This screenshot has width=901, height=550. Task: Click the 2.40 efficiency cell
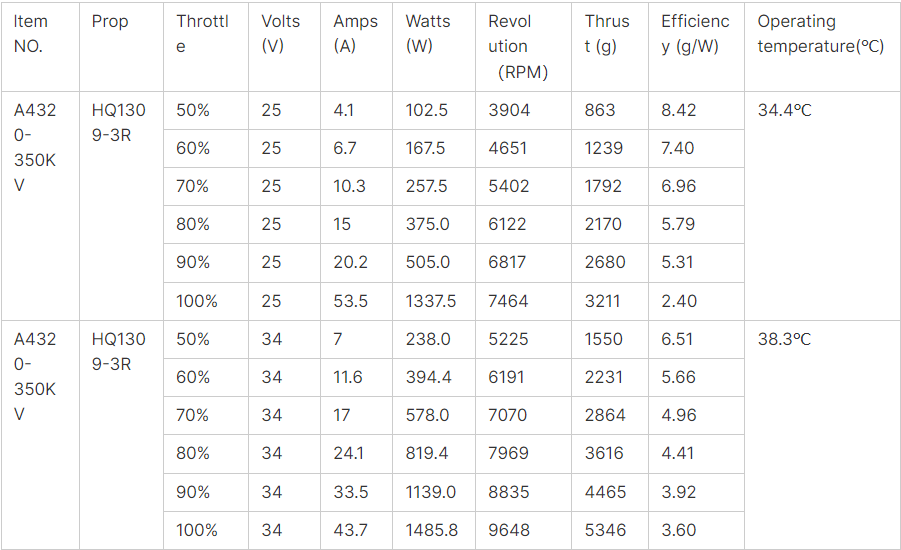[678, 300]
